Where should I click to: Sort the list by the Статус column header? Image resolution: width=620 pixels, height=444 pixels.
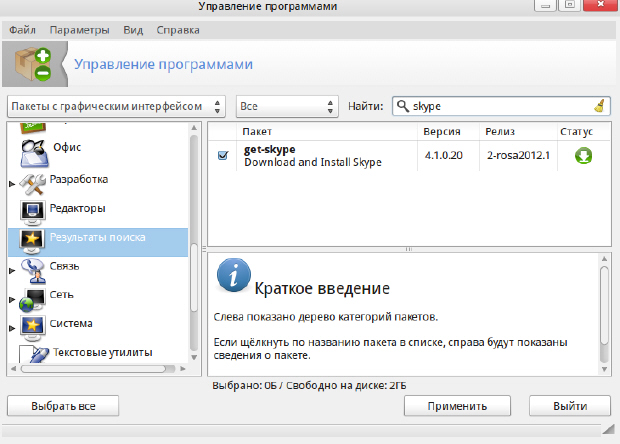(x=584, y=132)
